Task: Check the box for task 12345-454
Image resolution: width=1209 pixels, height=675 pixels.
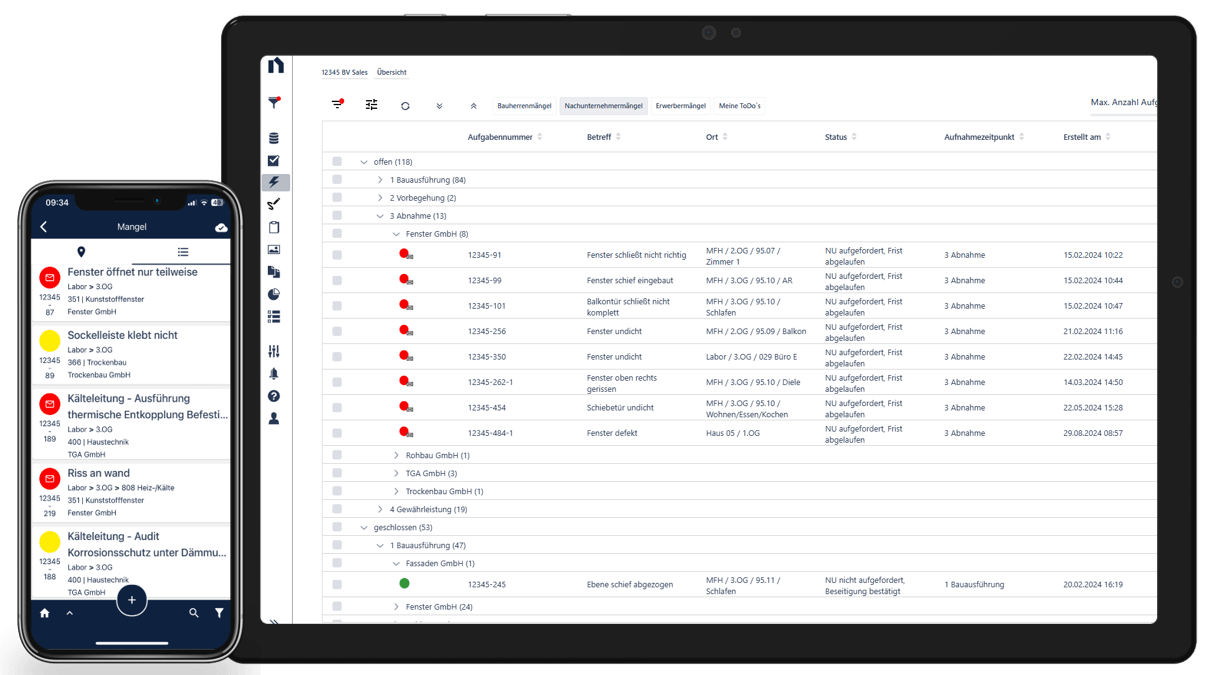Action: (337, 408)
